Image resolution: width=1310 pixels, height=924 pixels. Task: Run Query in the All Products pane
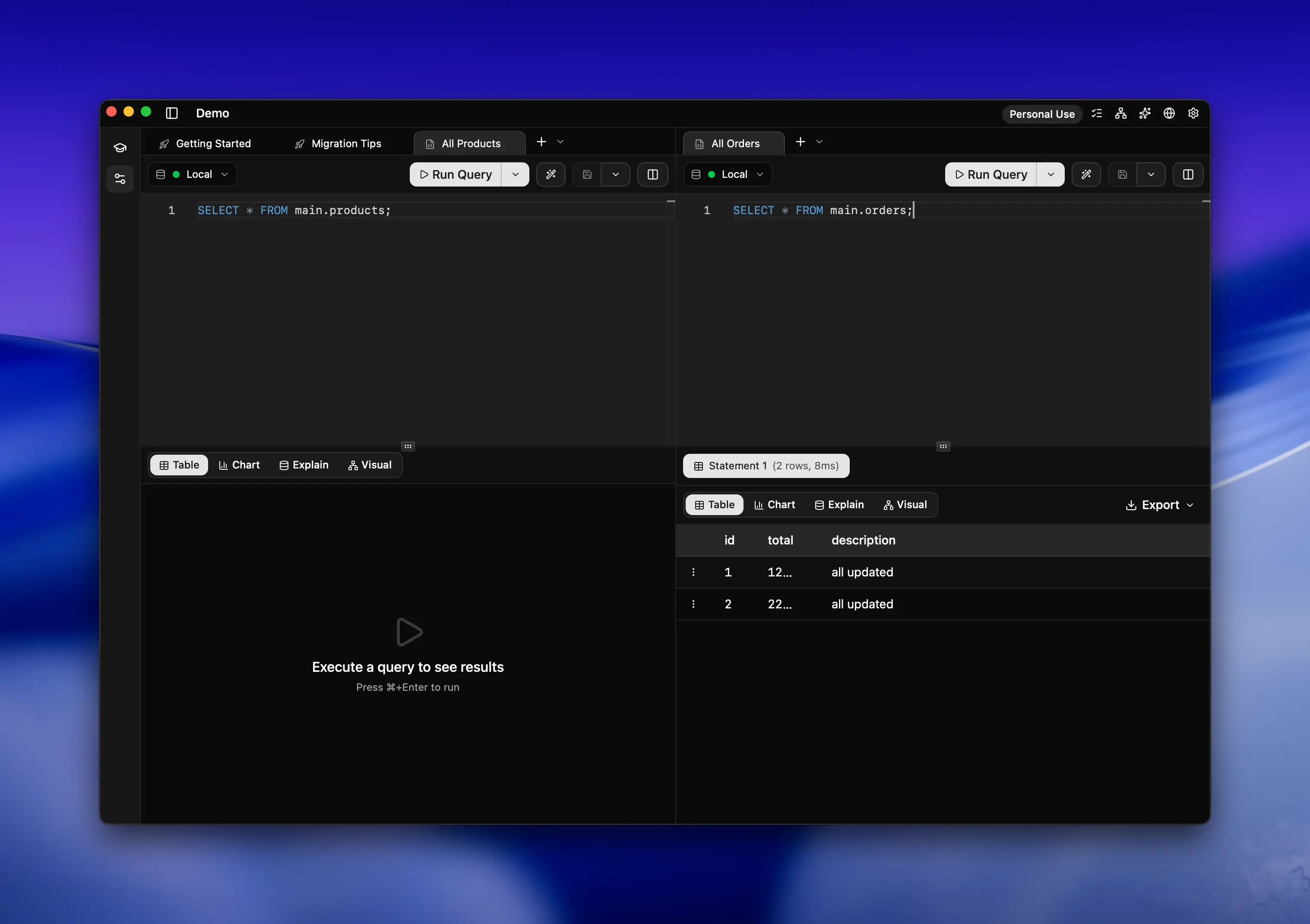[x=455, y=174]
